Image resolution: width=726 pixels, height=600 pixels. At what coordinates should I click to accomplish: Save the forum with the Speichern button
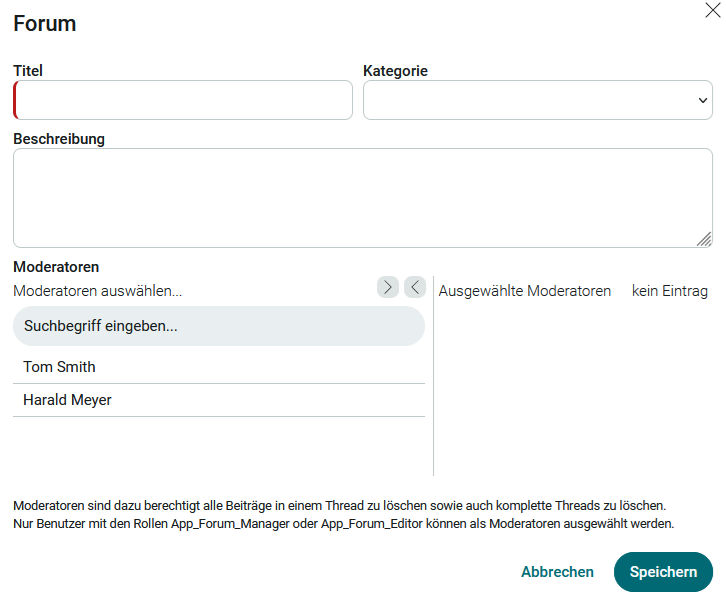point(663,572)
